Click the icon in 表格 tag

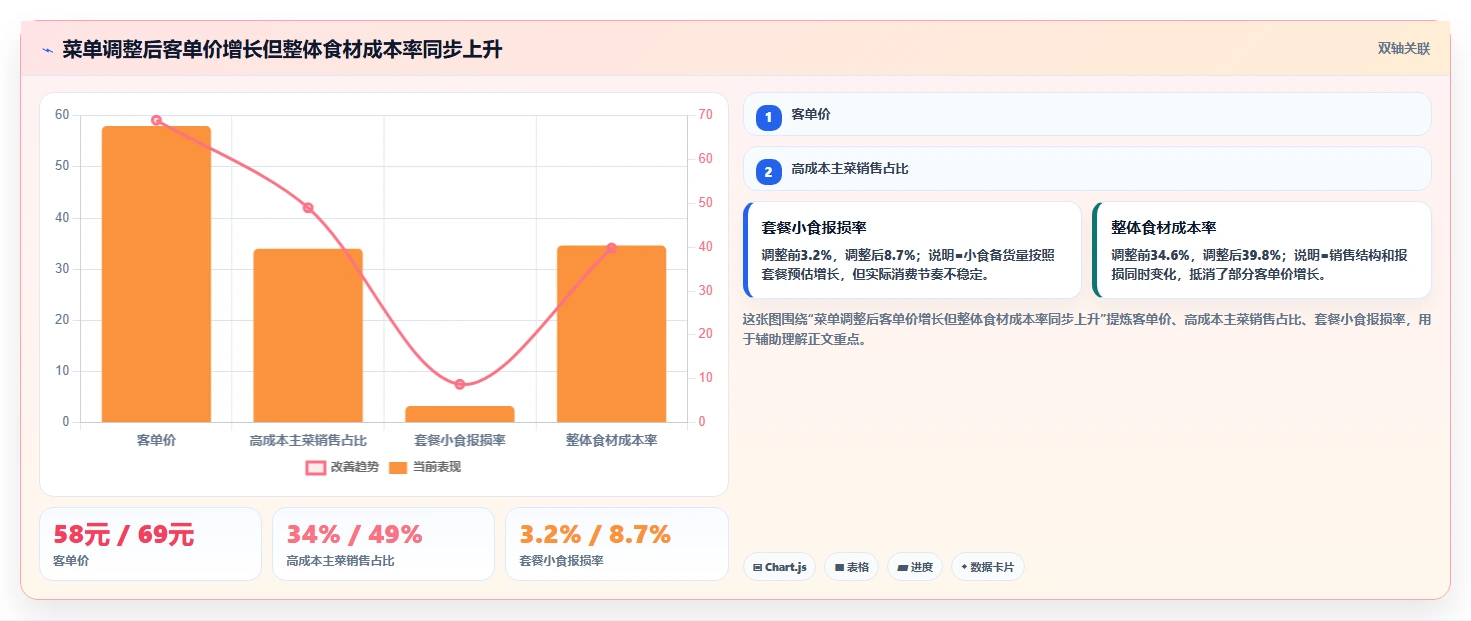(x=839, y=568)
